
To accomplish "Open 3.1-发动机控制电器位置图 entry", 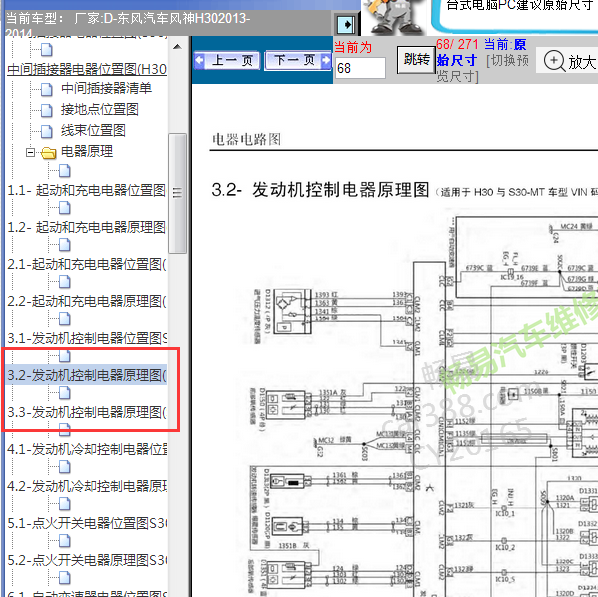I will coord(87,338).
